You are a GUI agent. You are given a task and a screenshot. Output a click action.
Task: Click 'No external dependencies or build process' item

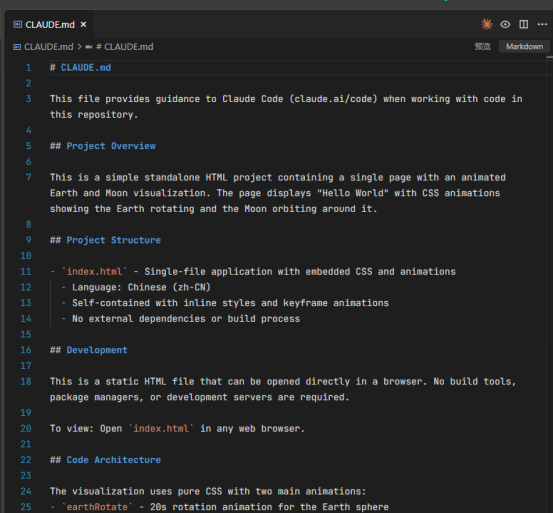[186, 318]
